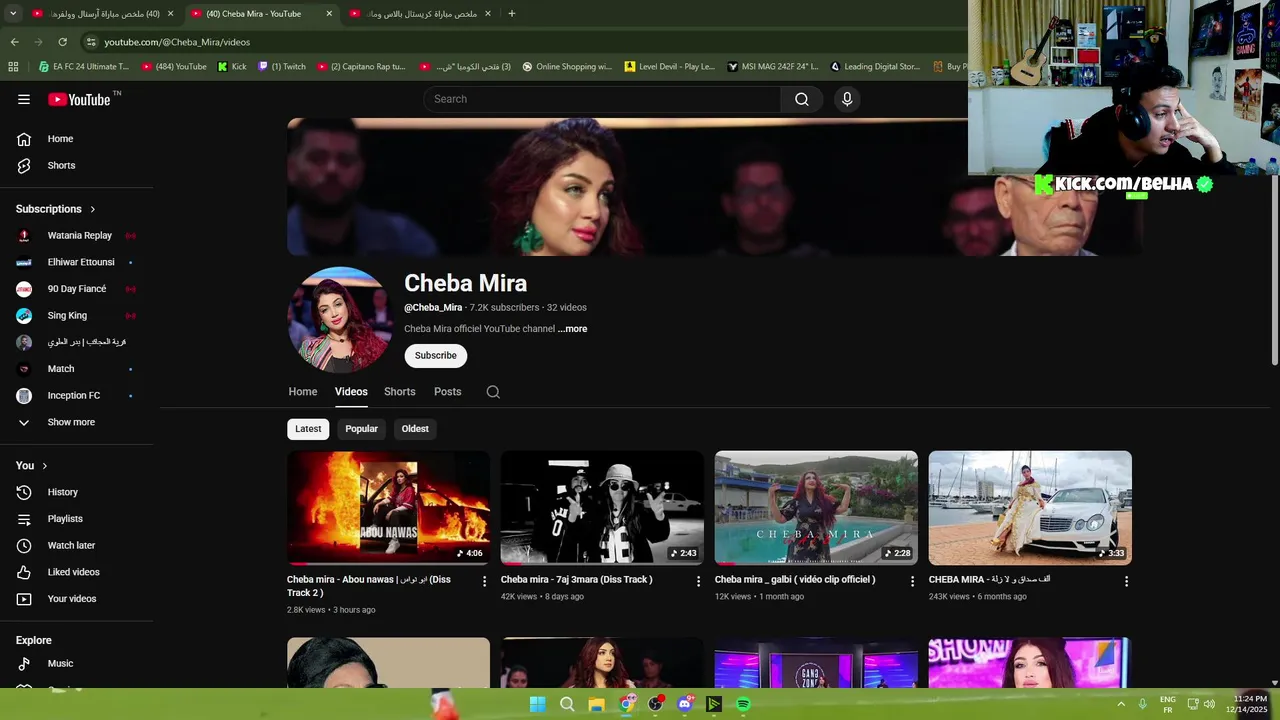
Task: Open Watania Replay subscription
Action: click(78, 236)
